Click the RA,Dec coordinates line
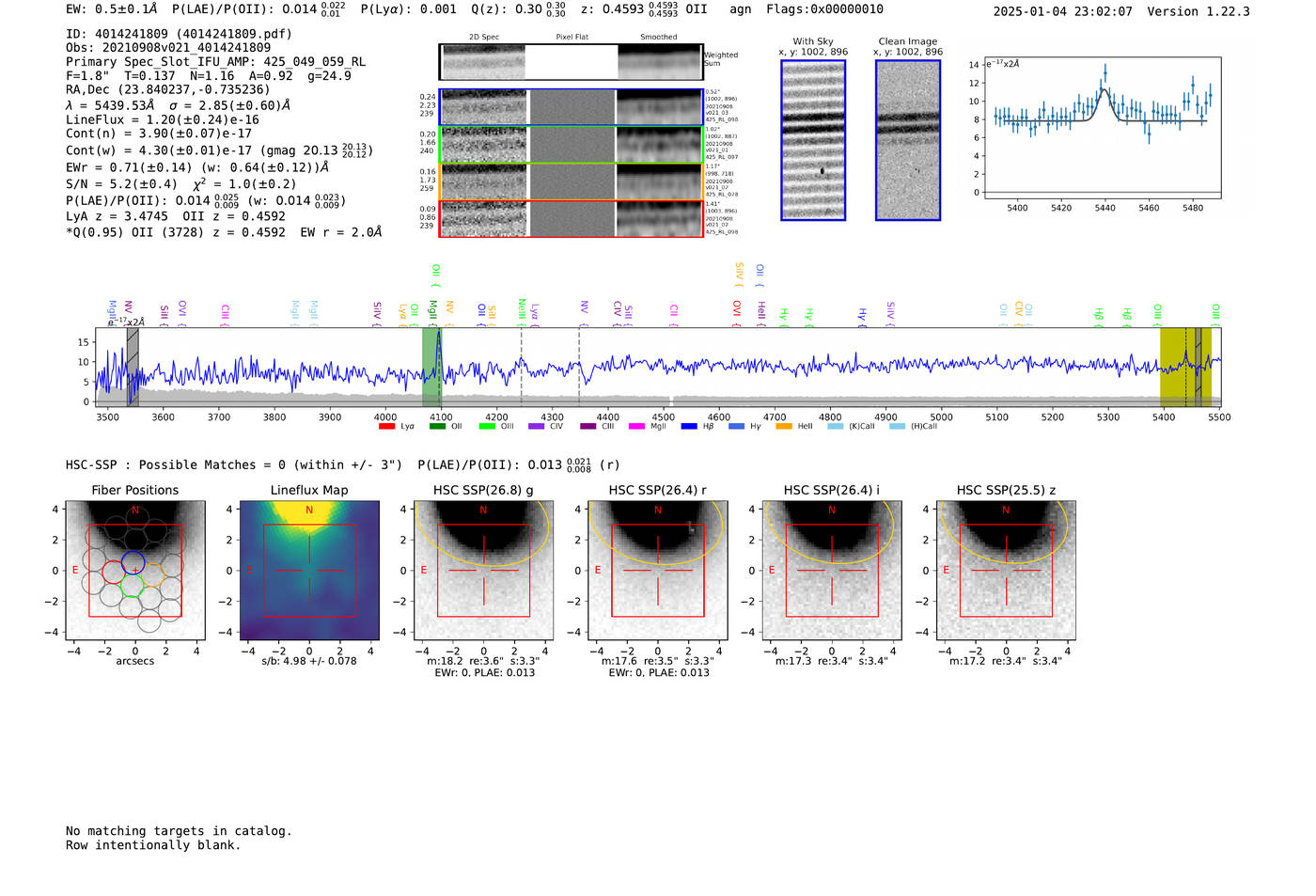 pyautogui.click(x=168, y=90)
